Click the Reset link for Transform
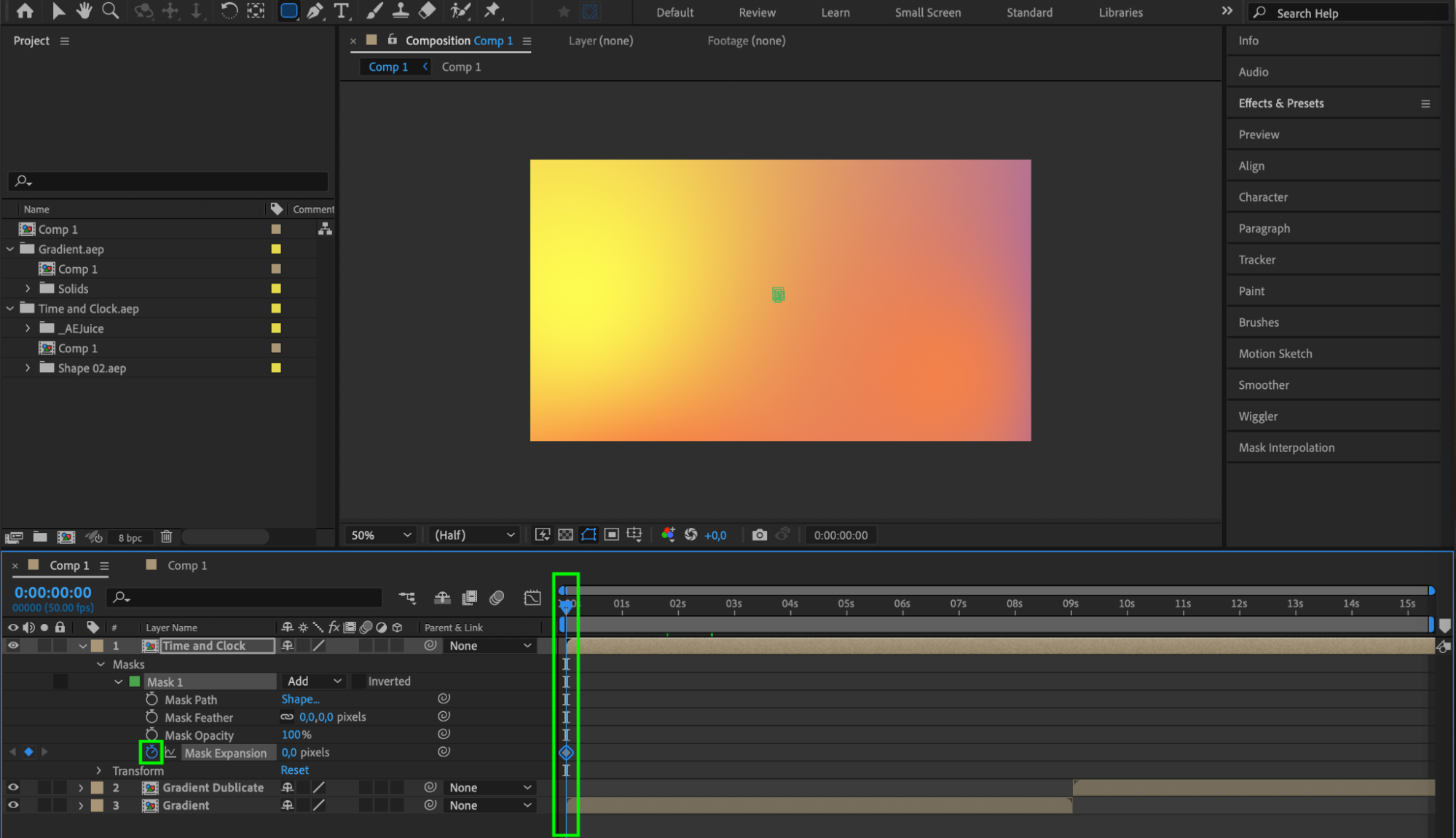The image size is (1456, 838). (294, 770)
